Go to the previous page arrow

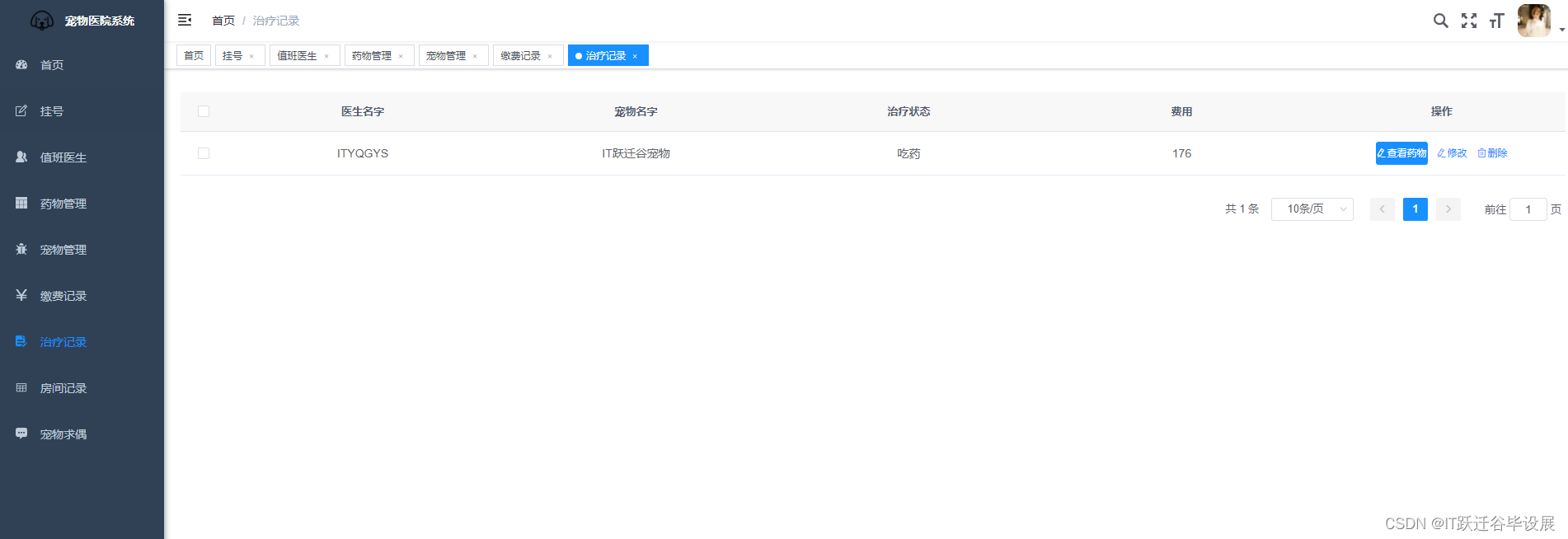1383,209
